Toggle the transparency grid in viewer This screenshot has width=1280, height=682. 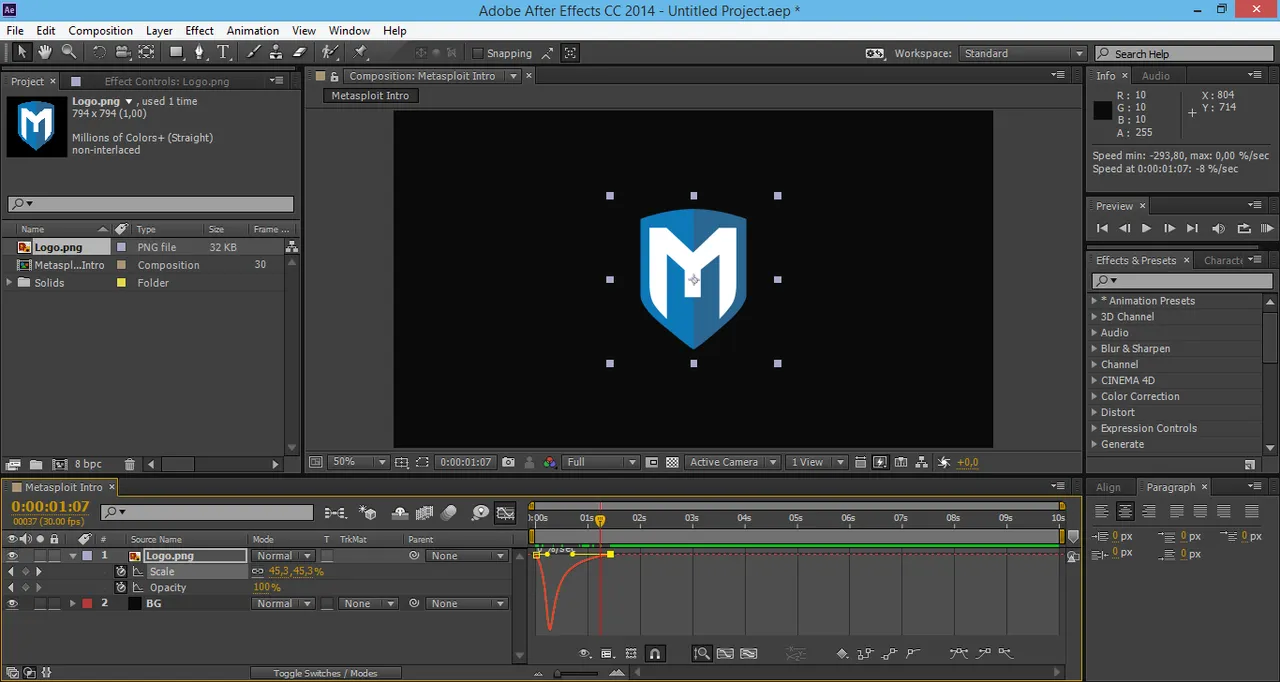tap(672, 462)
